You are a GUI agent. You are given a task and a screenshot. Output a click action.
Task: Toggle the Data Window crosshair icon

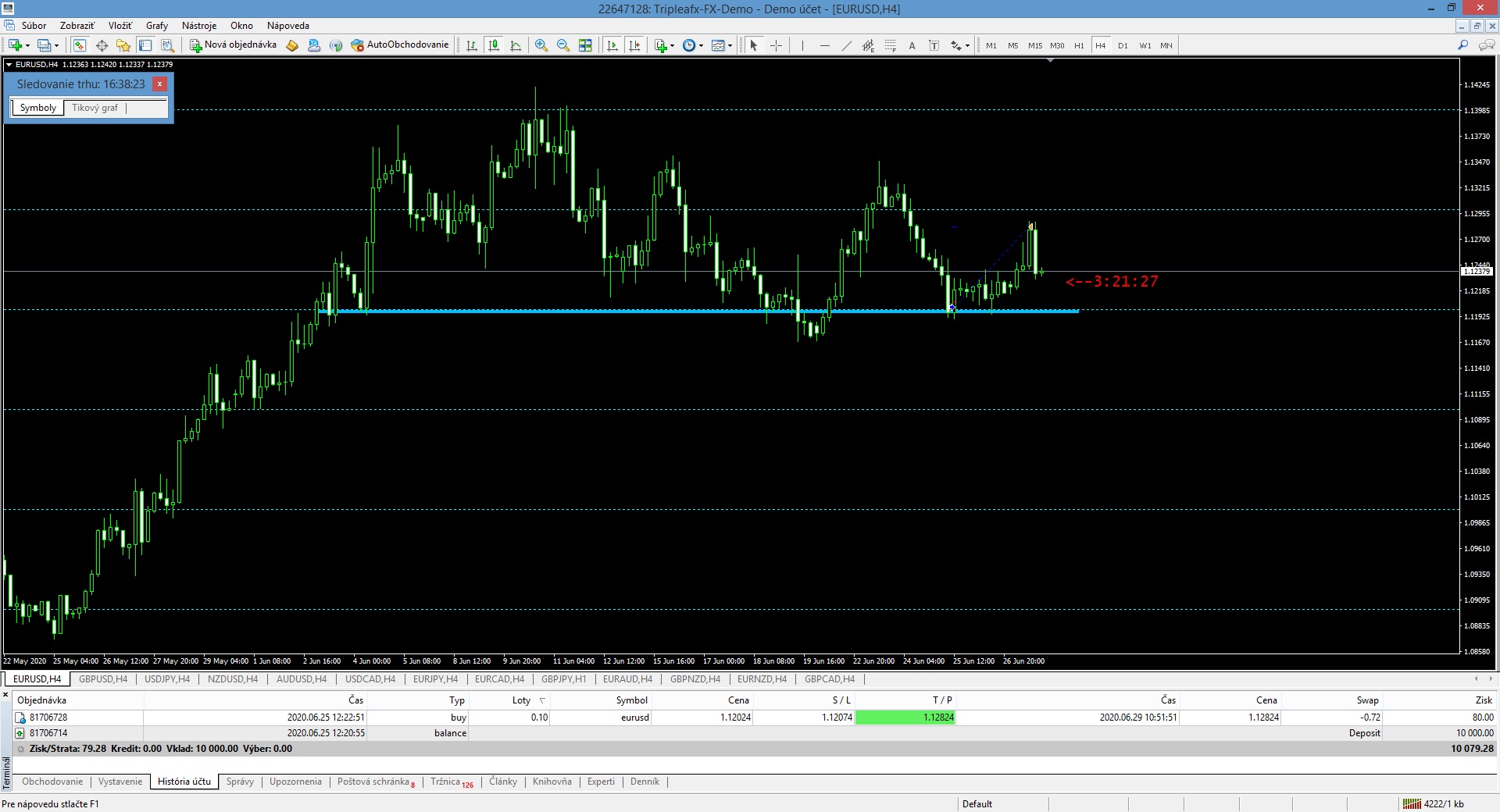coord(102,45)
